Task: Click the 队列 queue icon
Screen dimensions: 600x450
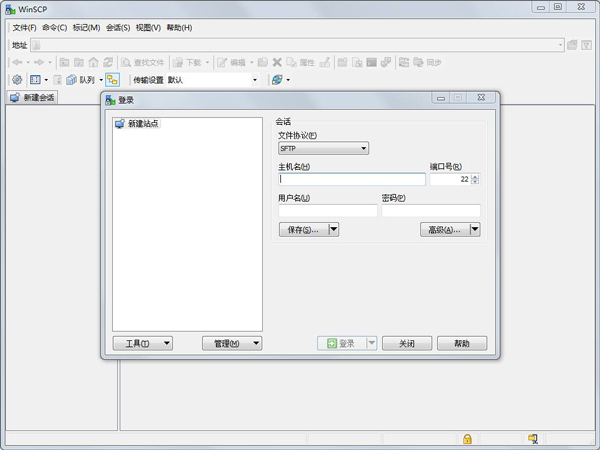Action: click(80, 80)
